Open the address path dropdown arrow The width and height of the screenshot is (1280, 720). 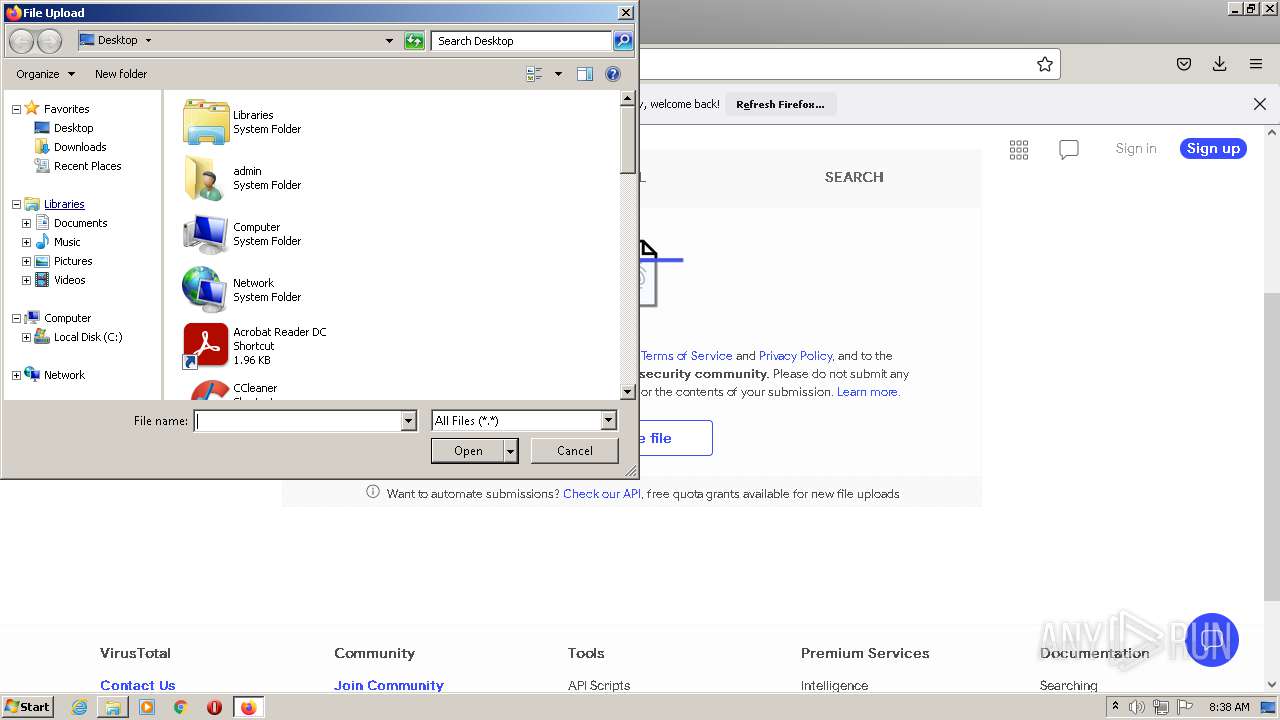click(x=389, y=41)
